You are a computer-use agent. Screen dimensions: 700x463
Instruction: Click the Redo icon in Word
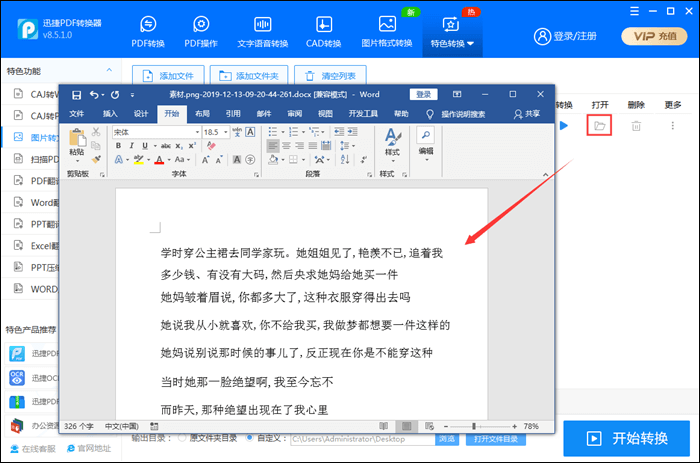pyautogui.click(x=115, y=95)
